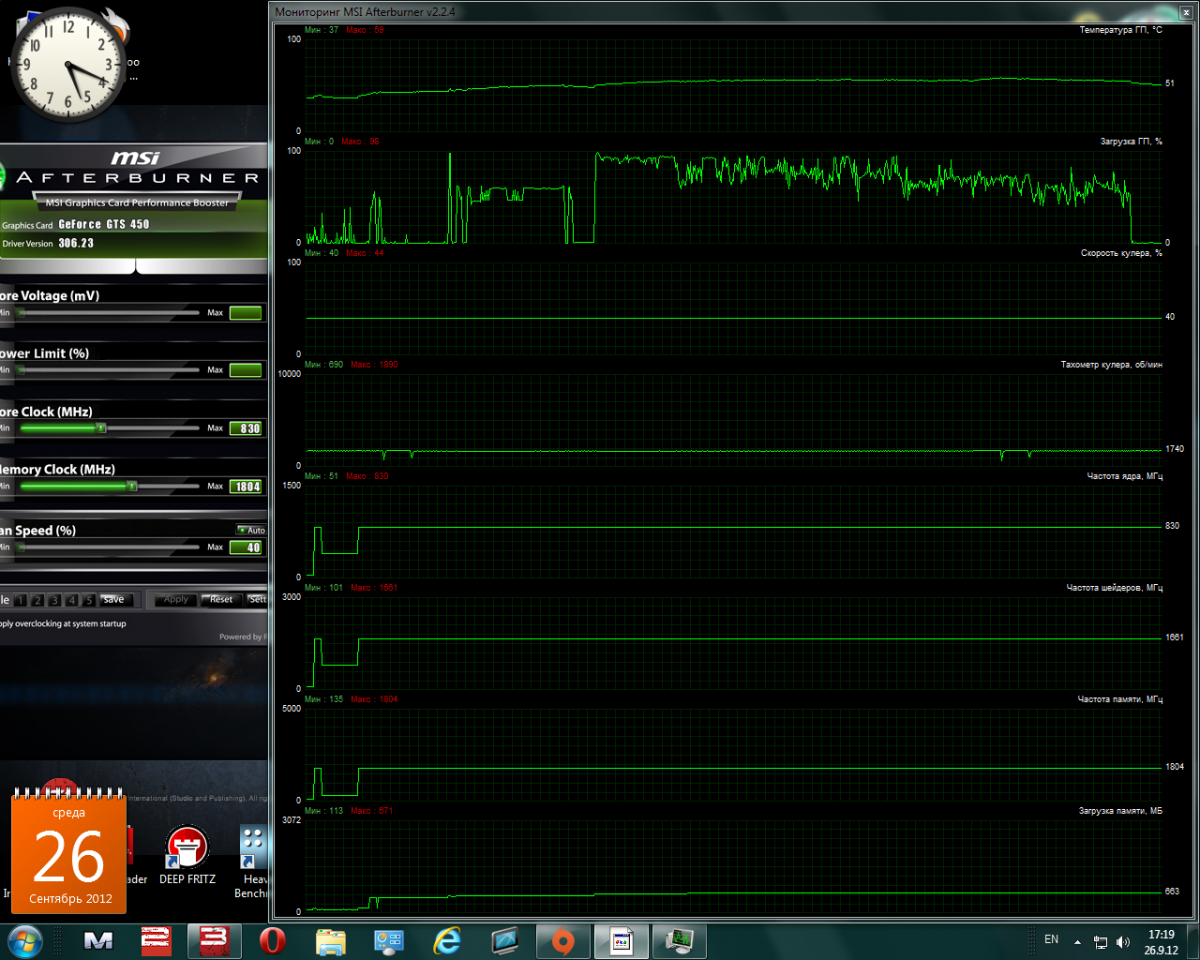This screenshot has width=1200, height=960.
Task: Open the DEEP FRITZ desktop shortcut
Action: [187, 855]
